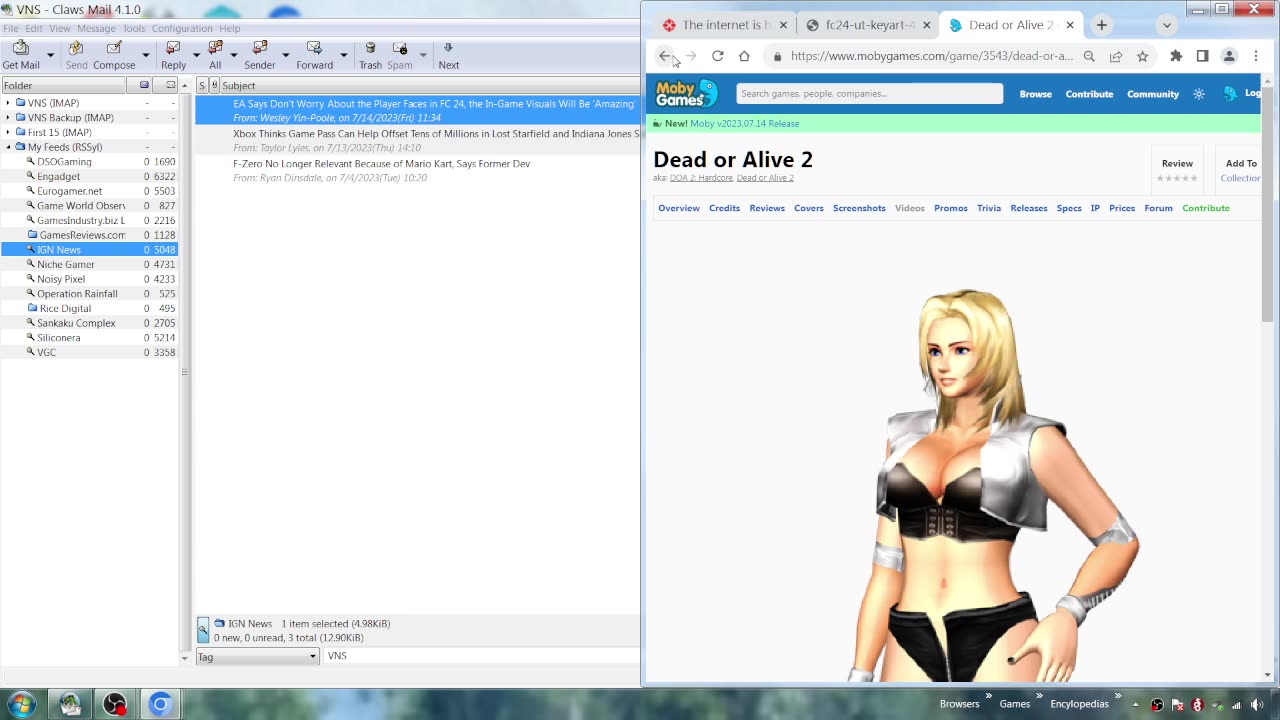
Task: Click the Trash toolbar icon
Action: click(x=370, y=48)
